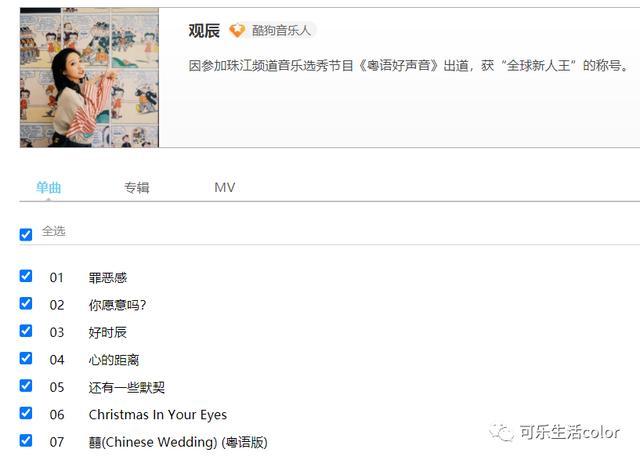Uncheck Christmas In Your Eyes checkbox

coord(26,413)
